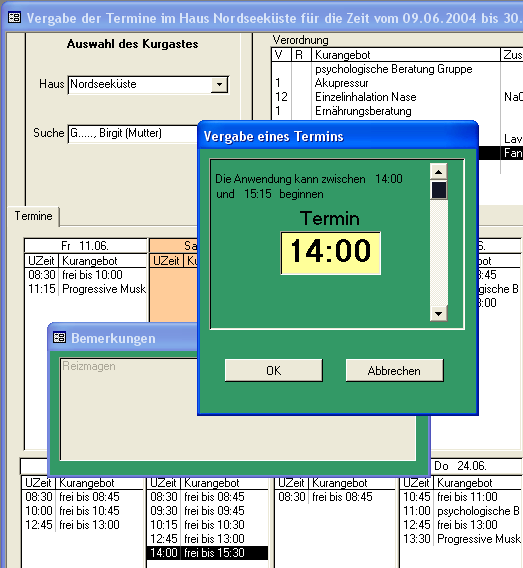The height and width of the screenshot is (568, 523).
Task: Select '08:30 frei bis 10:00' on Friday 11.06.
Action: tap(85, 275)
